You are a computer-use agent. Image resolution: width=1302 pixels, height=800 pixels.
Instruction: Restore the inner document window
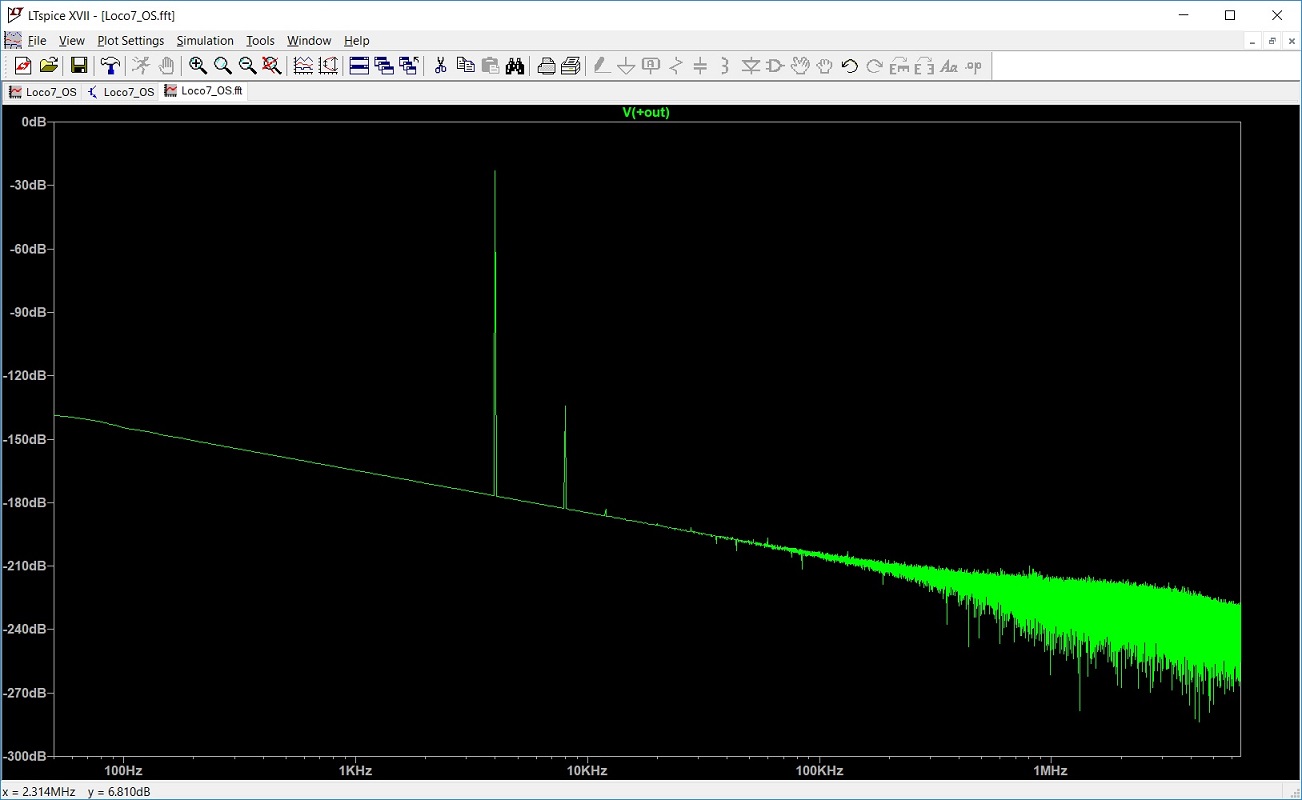click(x=1272, y=41)
